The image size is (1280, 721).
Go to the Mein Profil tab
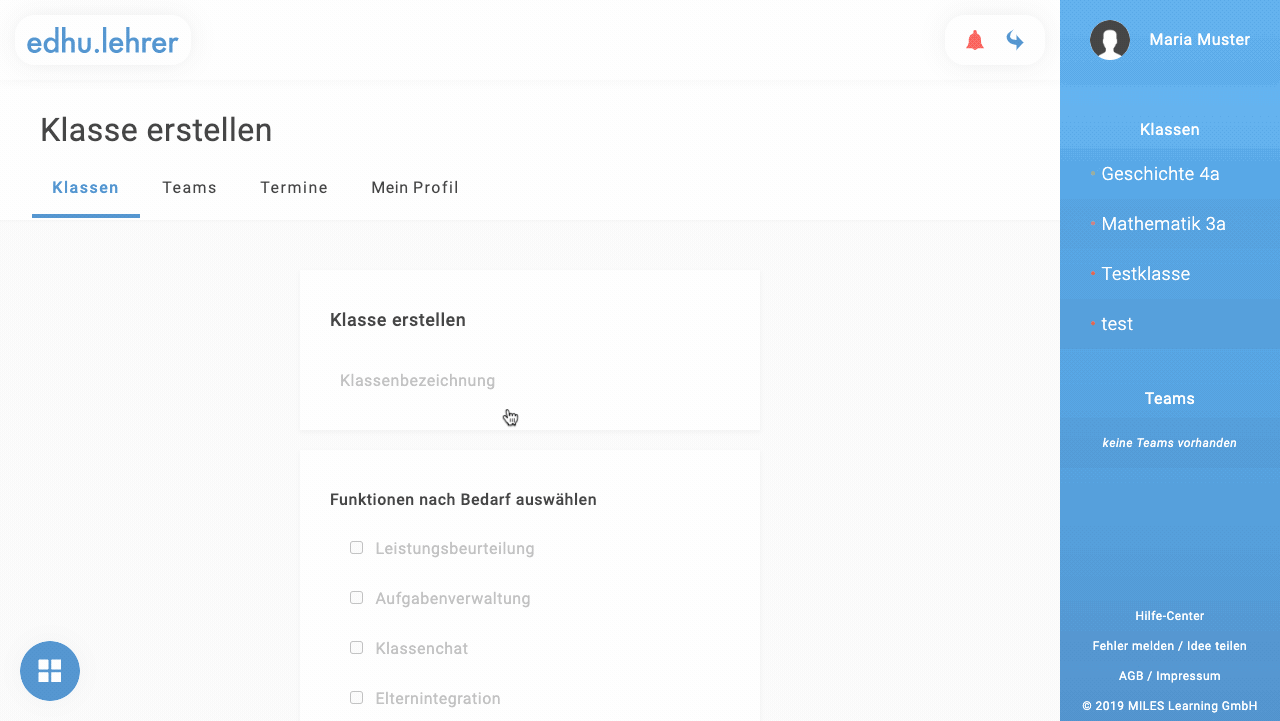[x=415, y=188]
